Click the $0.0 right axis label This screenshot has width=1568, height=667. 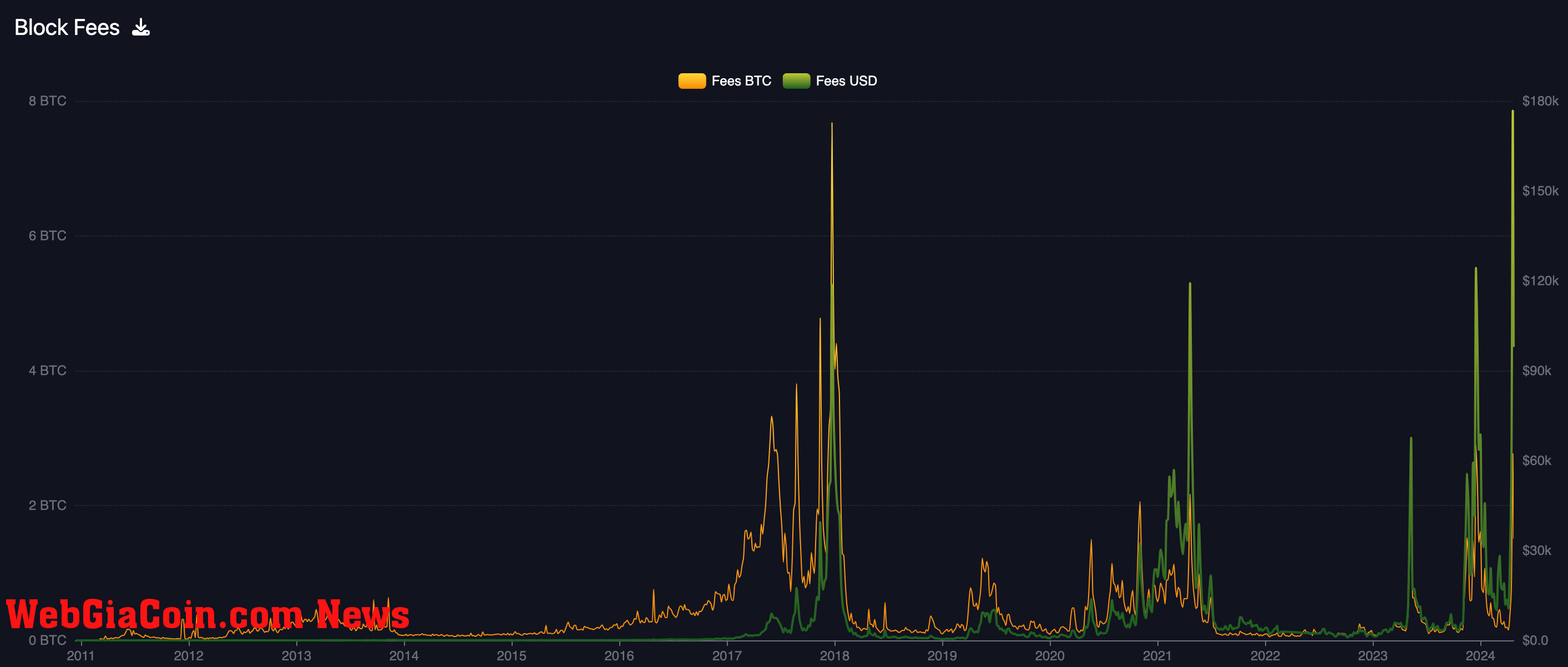(1535, 640)
